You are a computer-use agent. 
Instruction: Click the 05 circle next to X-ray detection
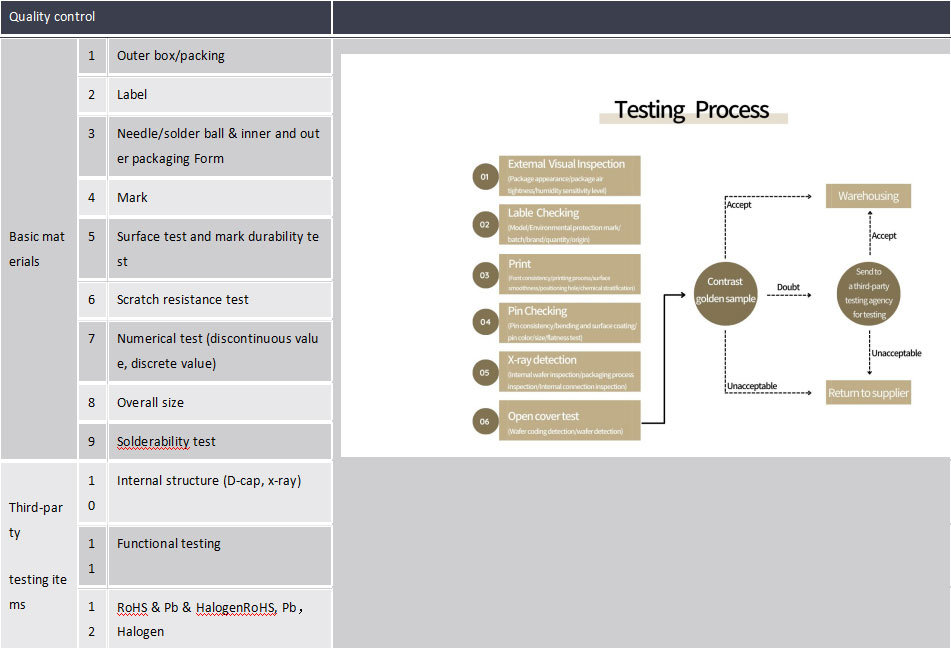click(x=484, y=372)
